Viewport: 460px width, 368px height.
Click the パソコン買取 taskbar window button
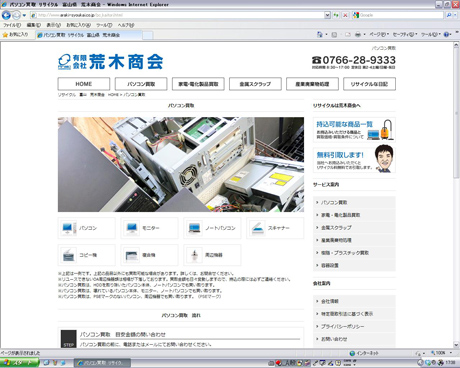102,363
